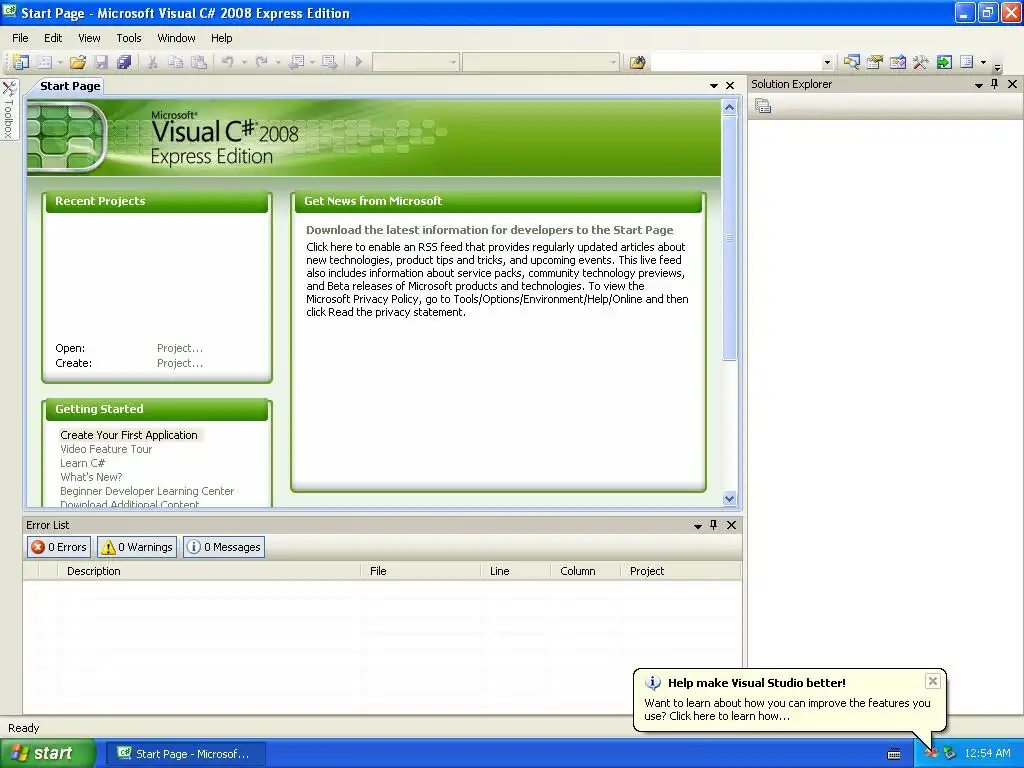The image size is (1024, 768).
Task: Click the Start Page scroll up arrow
Action: pos(729,107)
